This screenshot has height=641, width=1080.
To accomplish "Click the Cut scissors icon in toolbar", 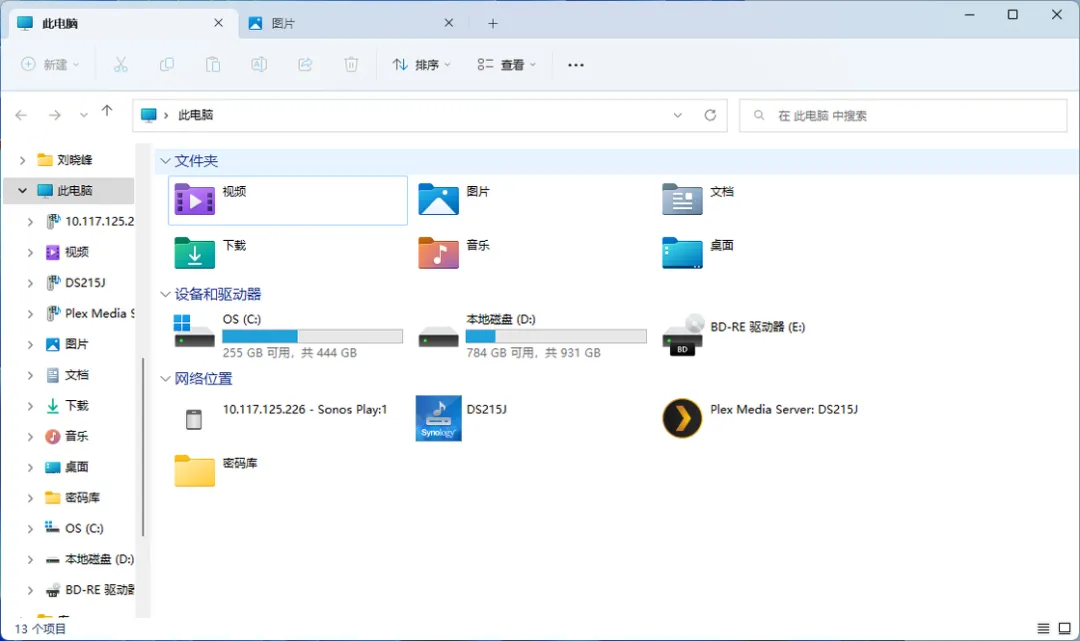I will tap(121, 65).
